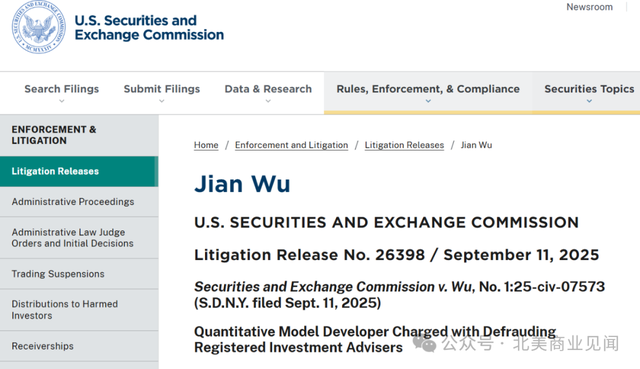
Task: Go to Home breadcrumb link
Action: click(x=206, y=145)
